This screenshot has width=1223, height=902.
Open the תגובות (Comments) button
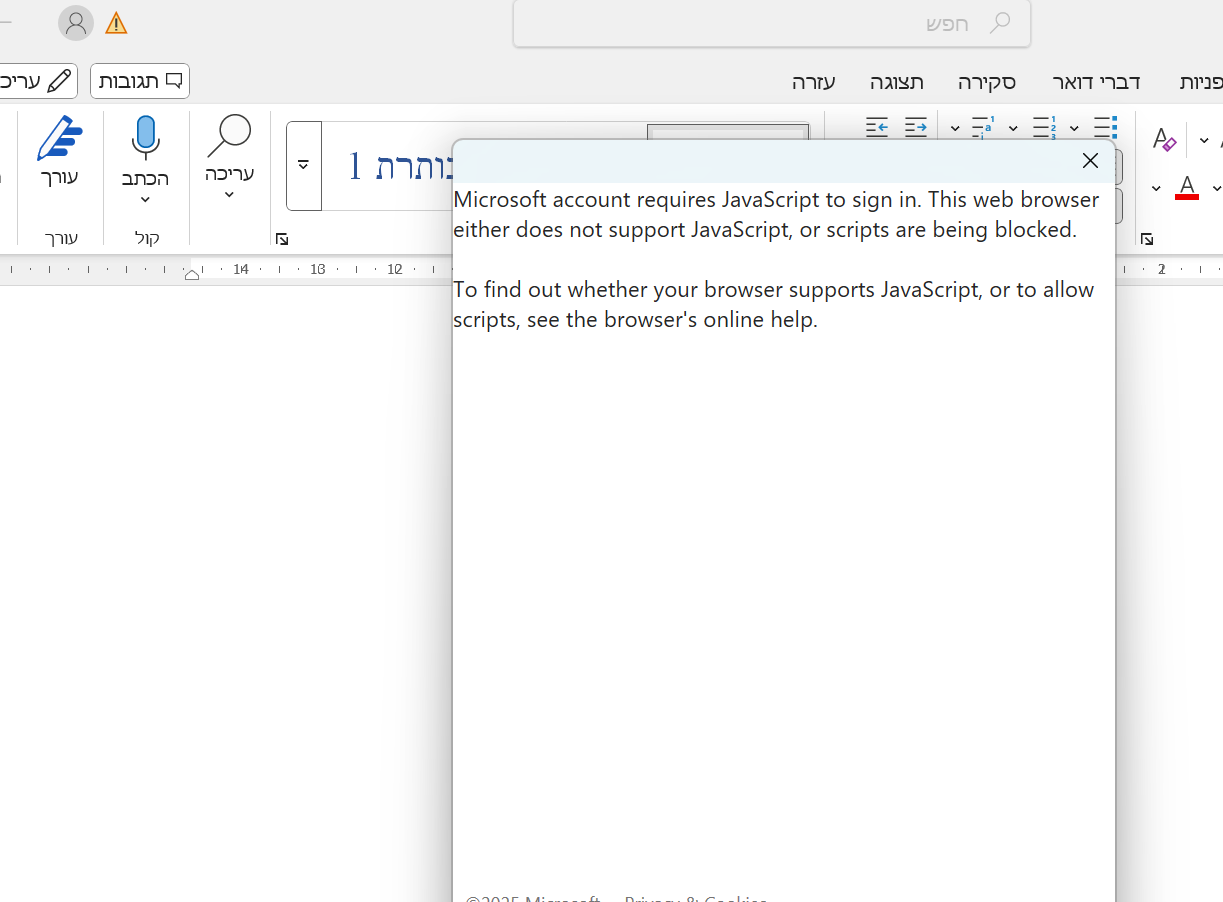click(140, 81)
